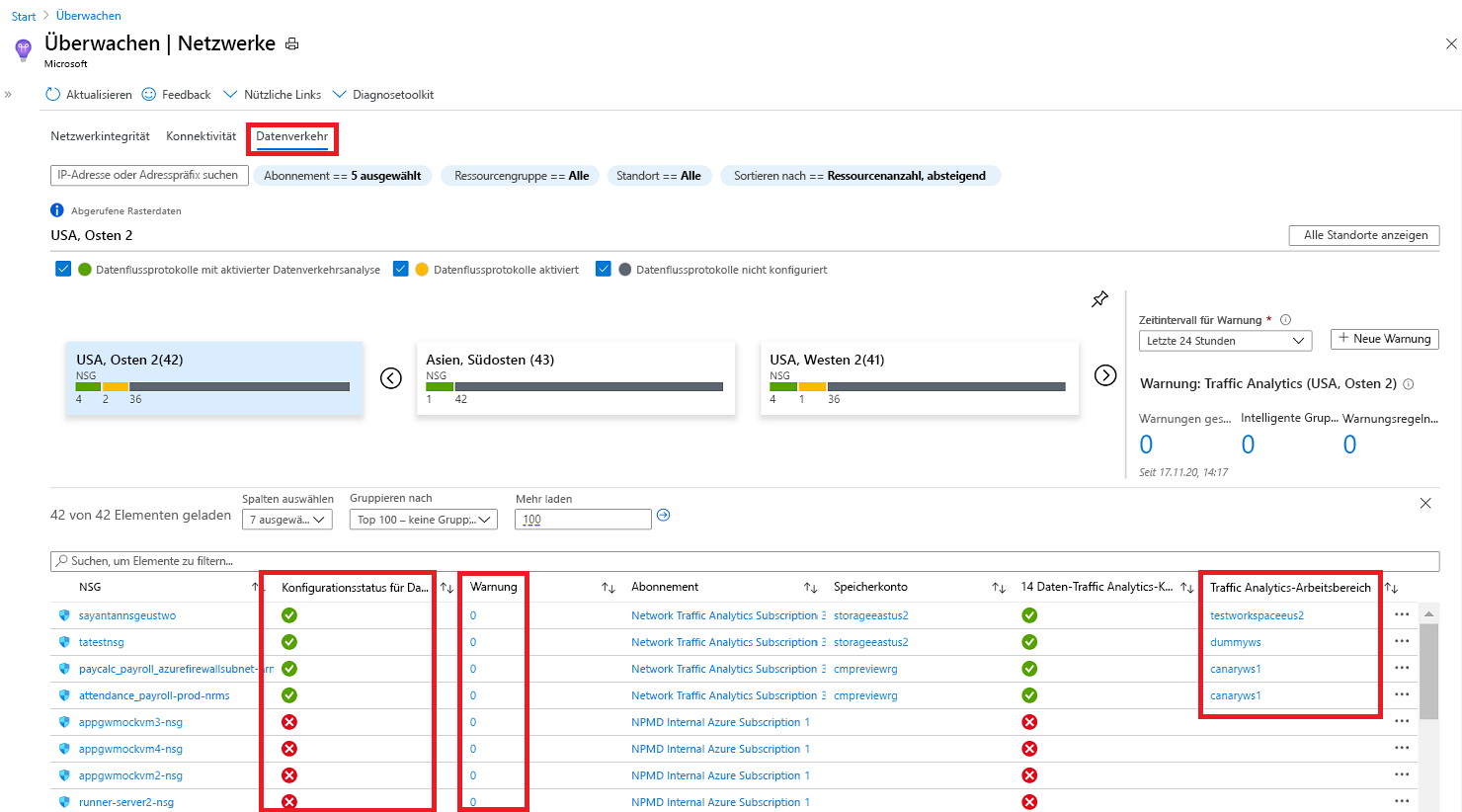Select the Datenverkehr tab

(x=292, y=136)
